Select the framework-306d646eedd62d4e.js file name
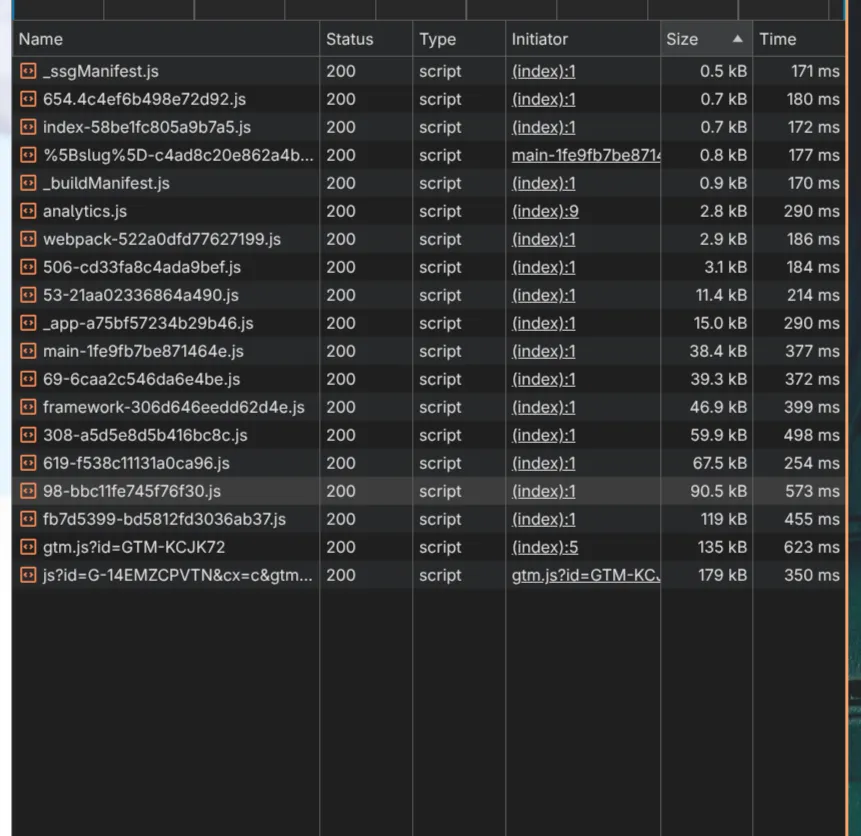The width and height of the screenshot is (861, 836). coord(174,407)
